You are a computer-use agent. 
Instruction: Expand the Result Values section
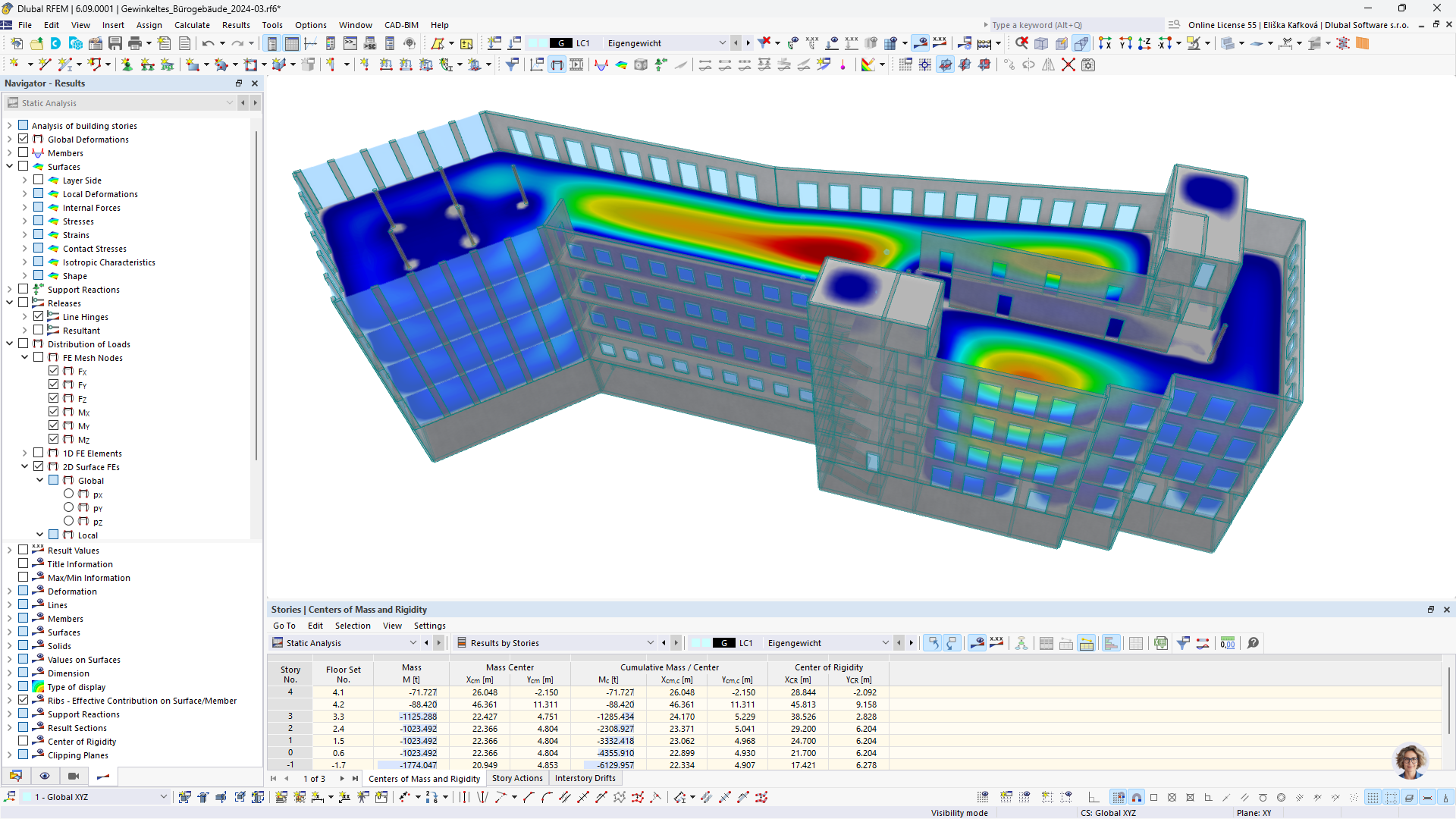9,550
